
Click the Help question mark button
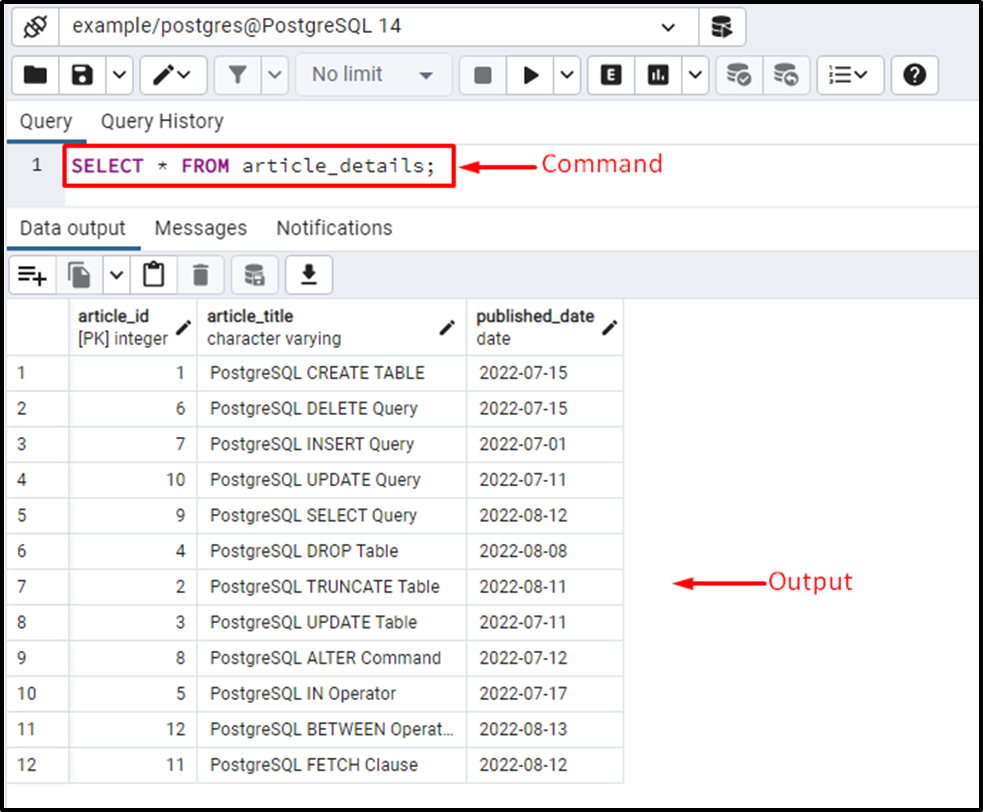click(x=916, y=75)
